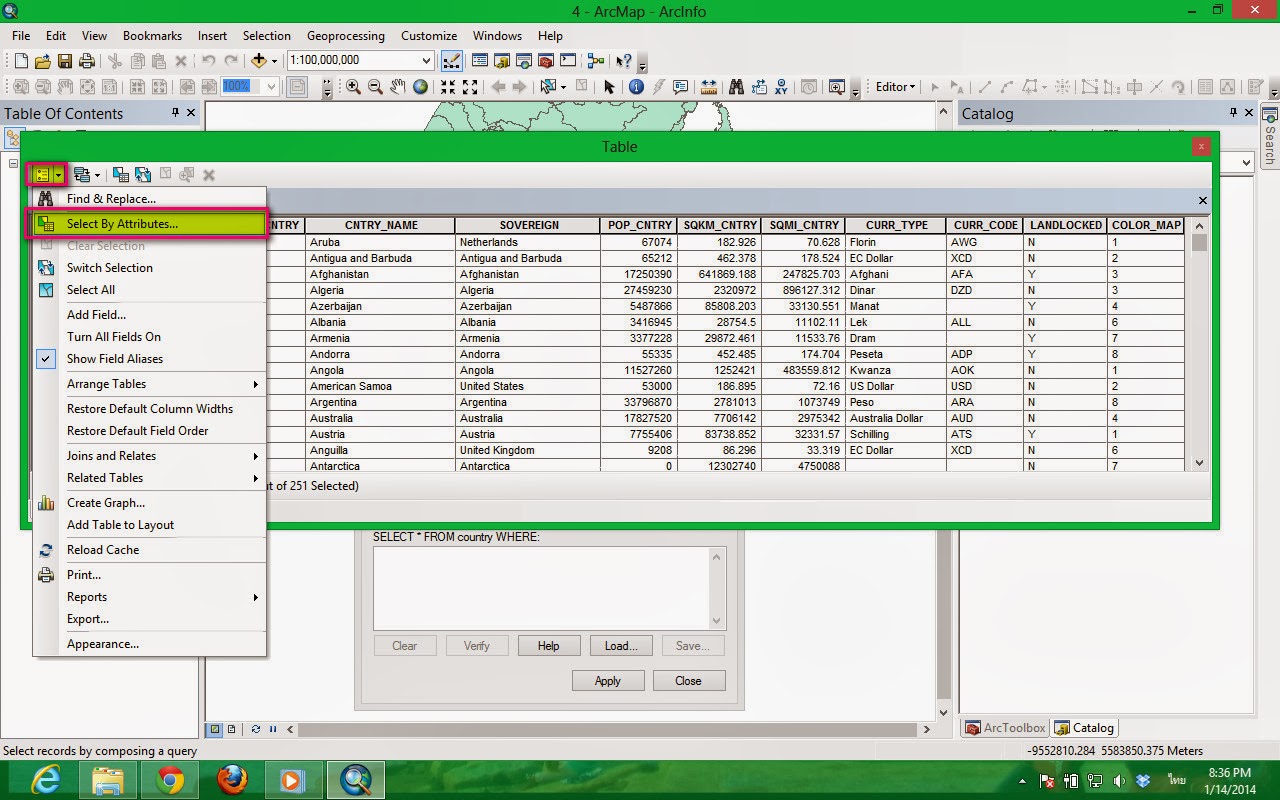Open Google Chrome from the taskbar
Viewport: 1280px width, 800px height.
pos(170,779)
